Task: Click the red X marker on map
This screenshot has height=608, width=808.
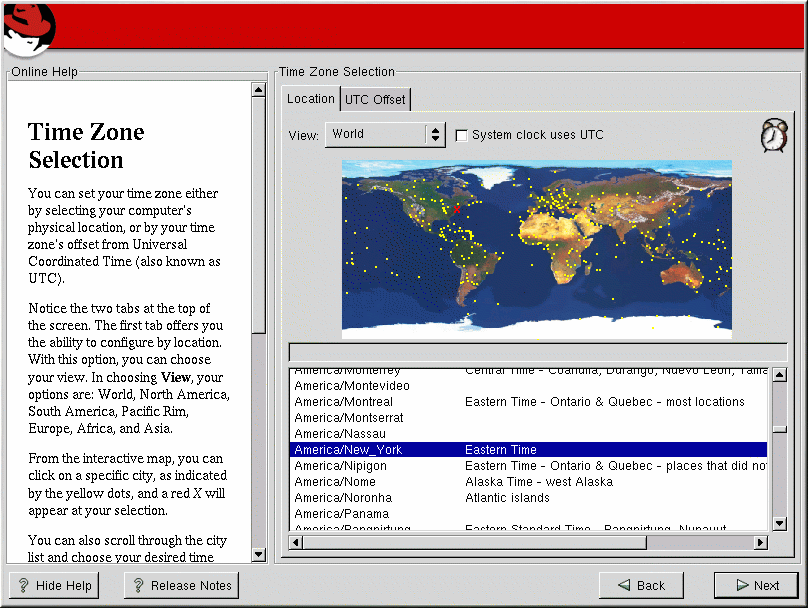Action: coord(457,209)
